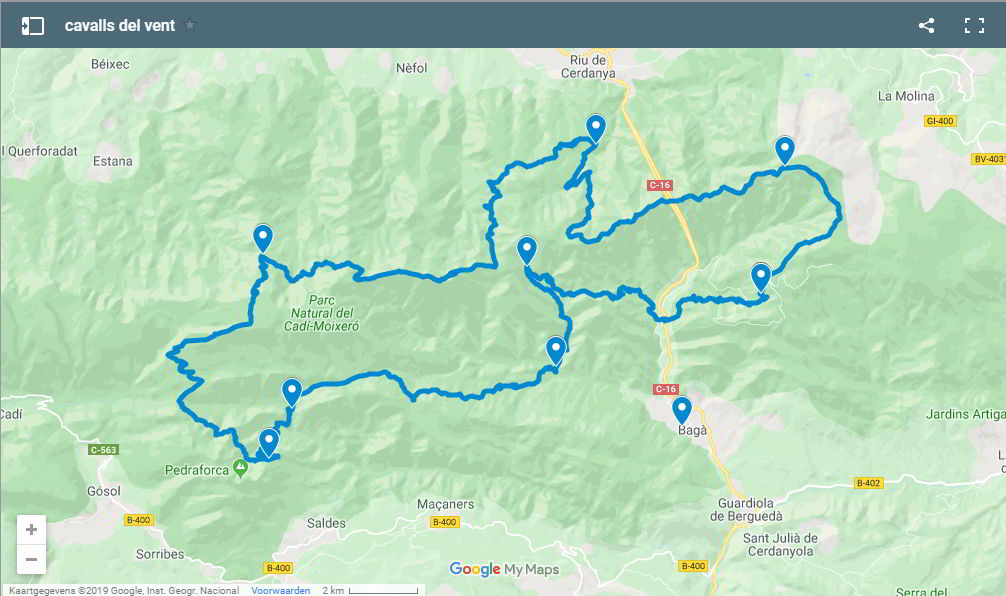
Task: Open the Voorwaarden terms link
Action: click(280, 590)
